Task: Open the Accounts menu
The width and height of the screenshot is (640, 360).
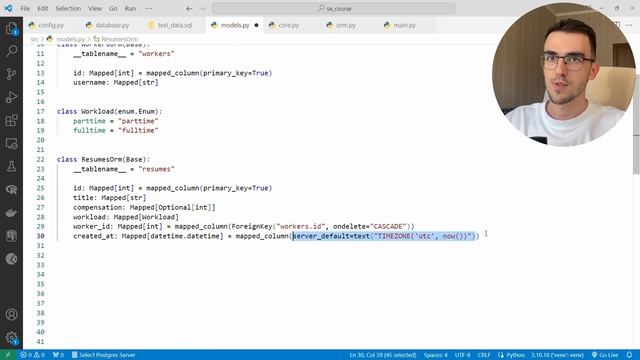Action: 11,315
